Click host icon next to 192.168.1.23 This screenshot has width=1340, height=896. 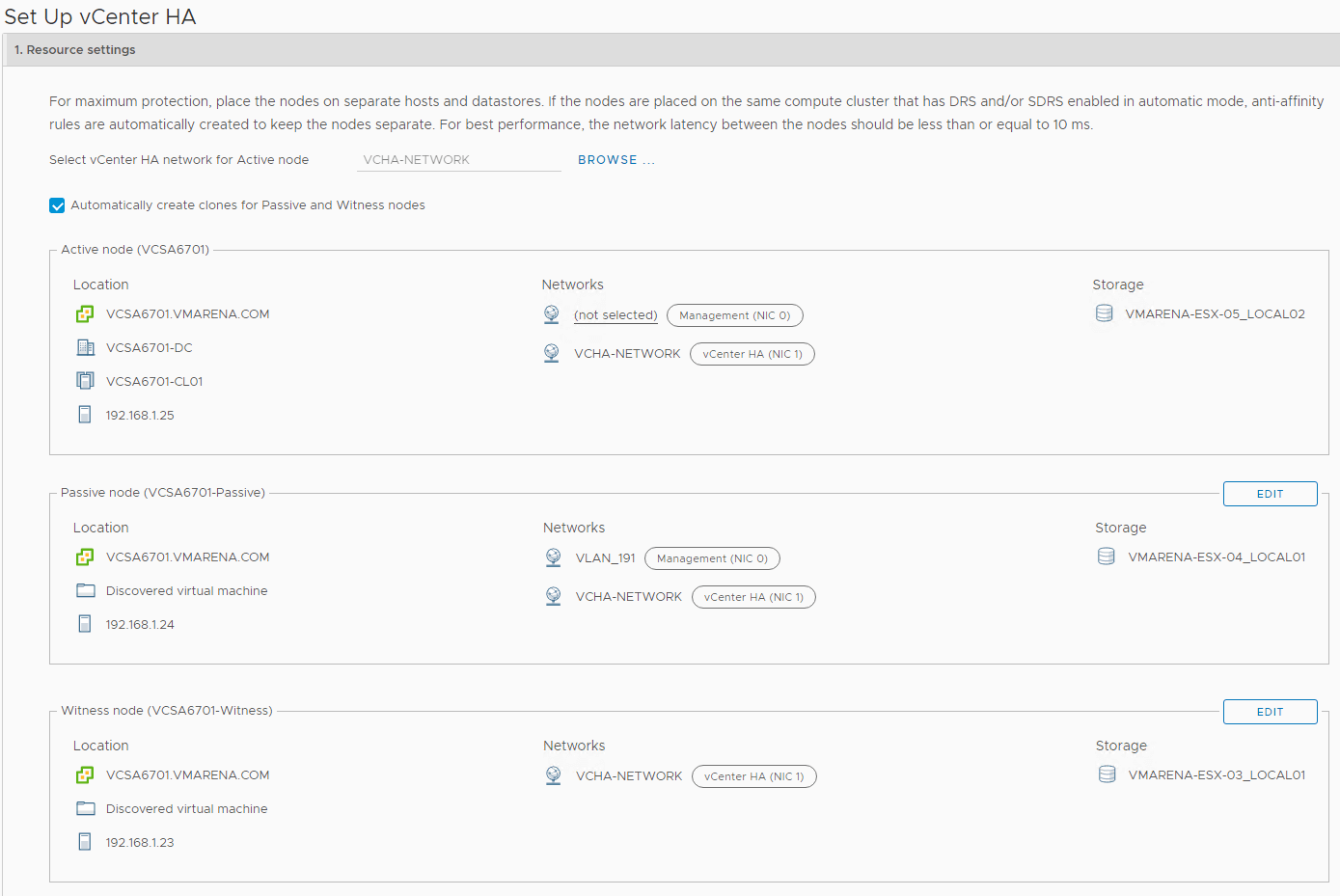click(x=85, y=842)
